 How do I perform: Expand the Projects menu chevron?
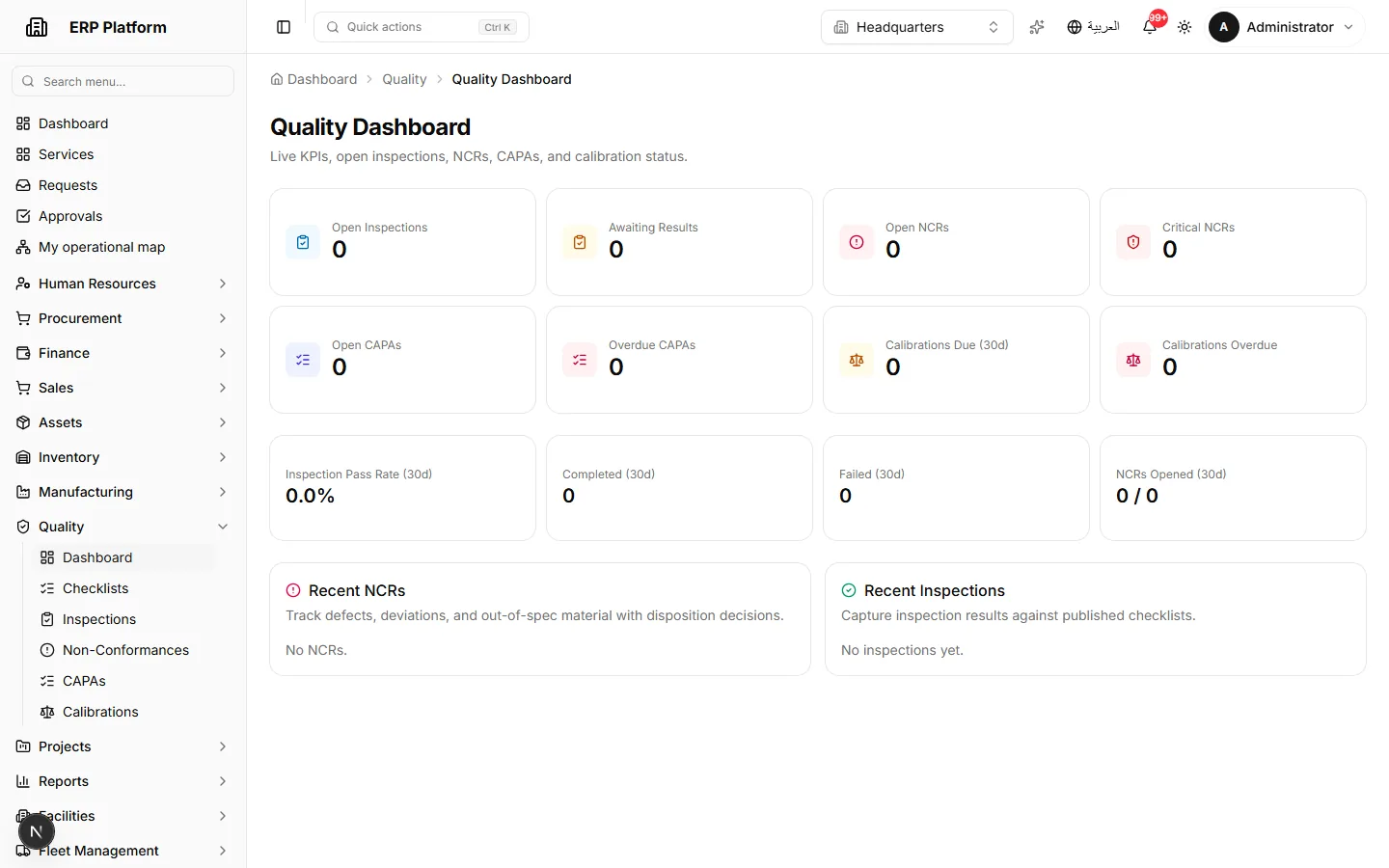point(223,746)
